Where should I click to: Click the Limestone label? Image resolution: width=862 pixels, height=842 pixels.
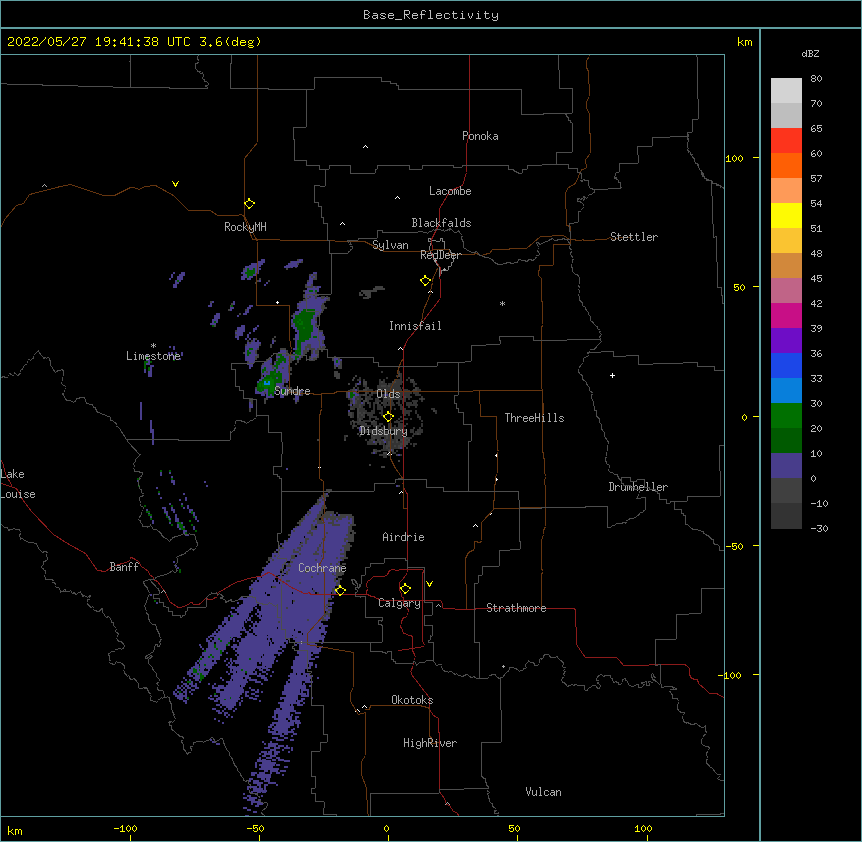153,356
